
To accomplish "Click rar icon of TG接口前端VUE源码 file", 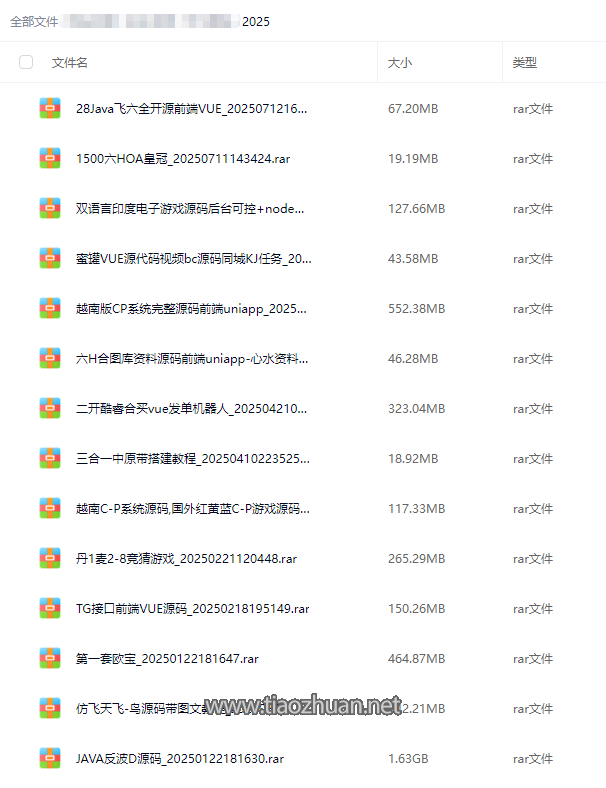I will pyautogui.click(x=50, y=609).
